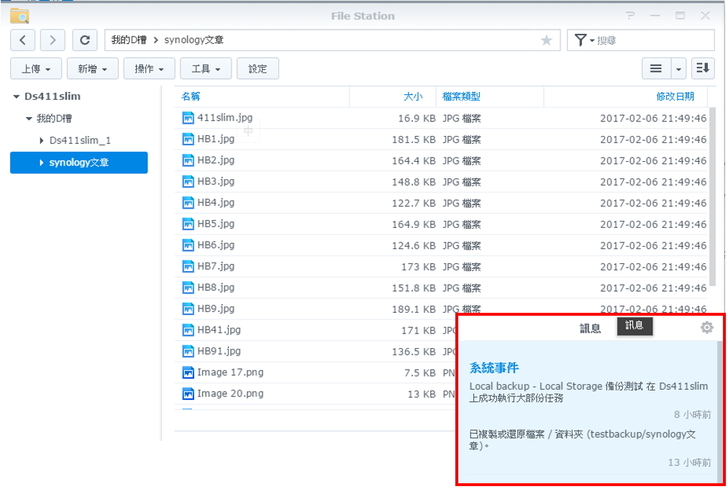Click the 411slim.jpg file icon
The height and width of the screenshot is (489, 728).
tap(188, 118)
